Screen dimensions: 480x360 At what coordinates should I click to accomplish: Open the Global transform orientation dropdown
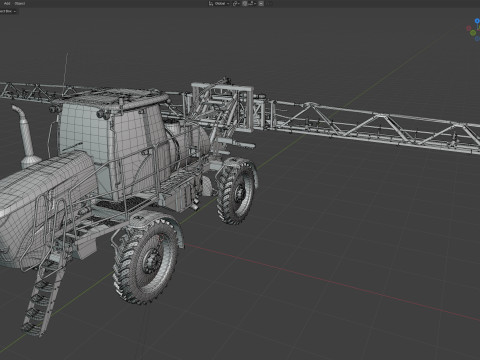(x=219, y=3)
